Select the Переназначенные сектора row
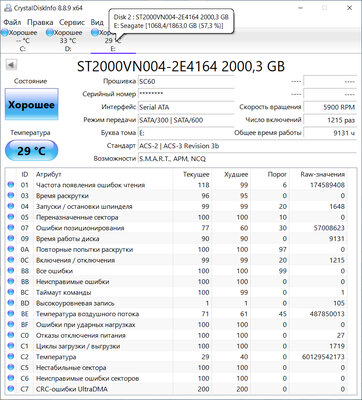362x400 pixels. tap(177, 217)
